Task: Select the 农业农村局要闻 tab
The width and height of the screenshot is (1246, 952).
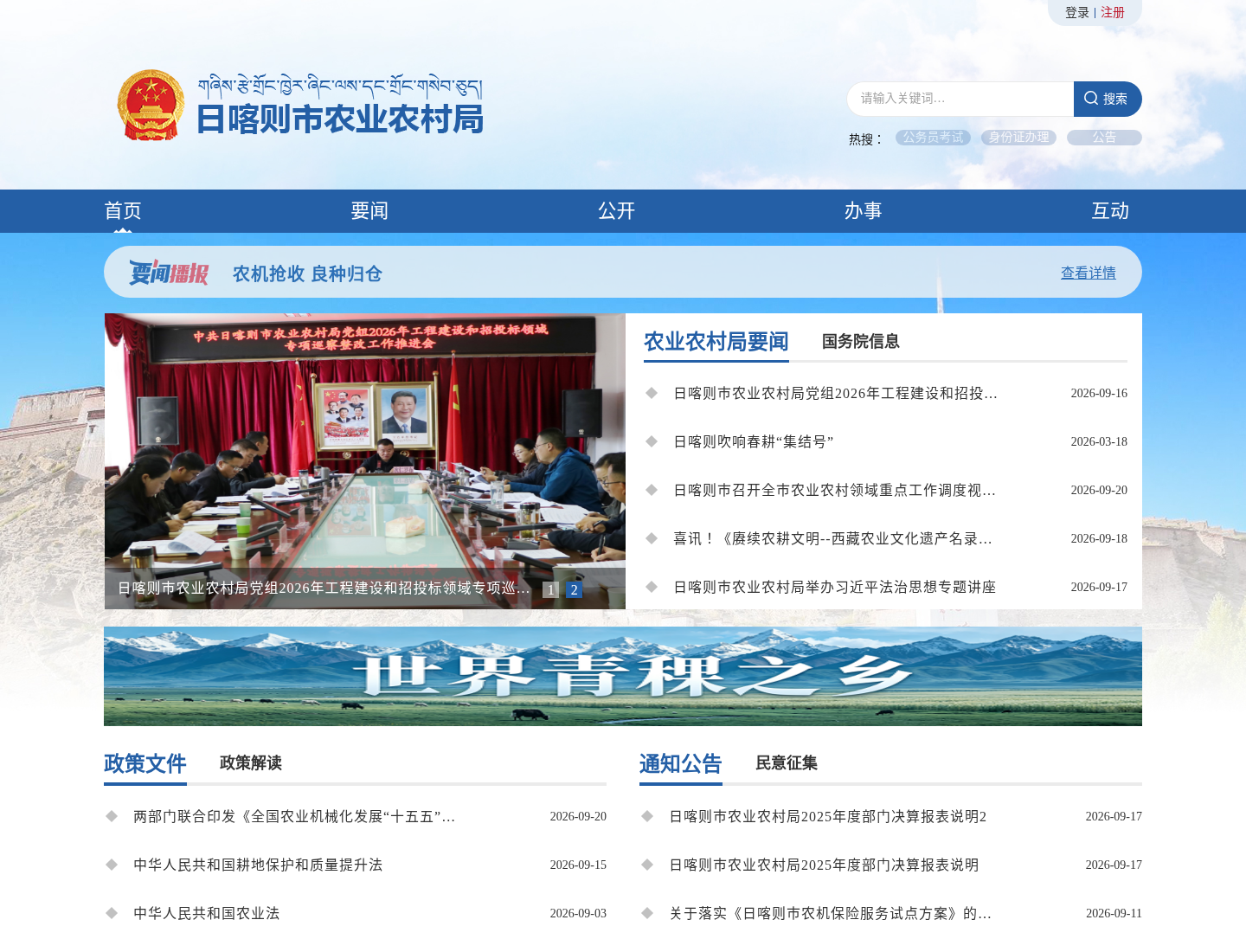Action: click(x=716, y=342)
